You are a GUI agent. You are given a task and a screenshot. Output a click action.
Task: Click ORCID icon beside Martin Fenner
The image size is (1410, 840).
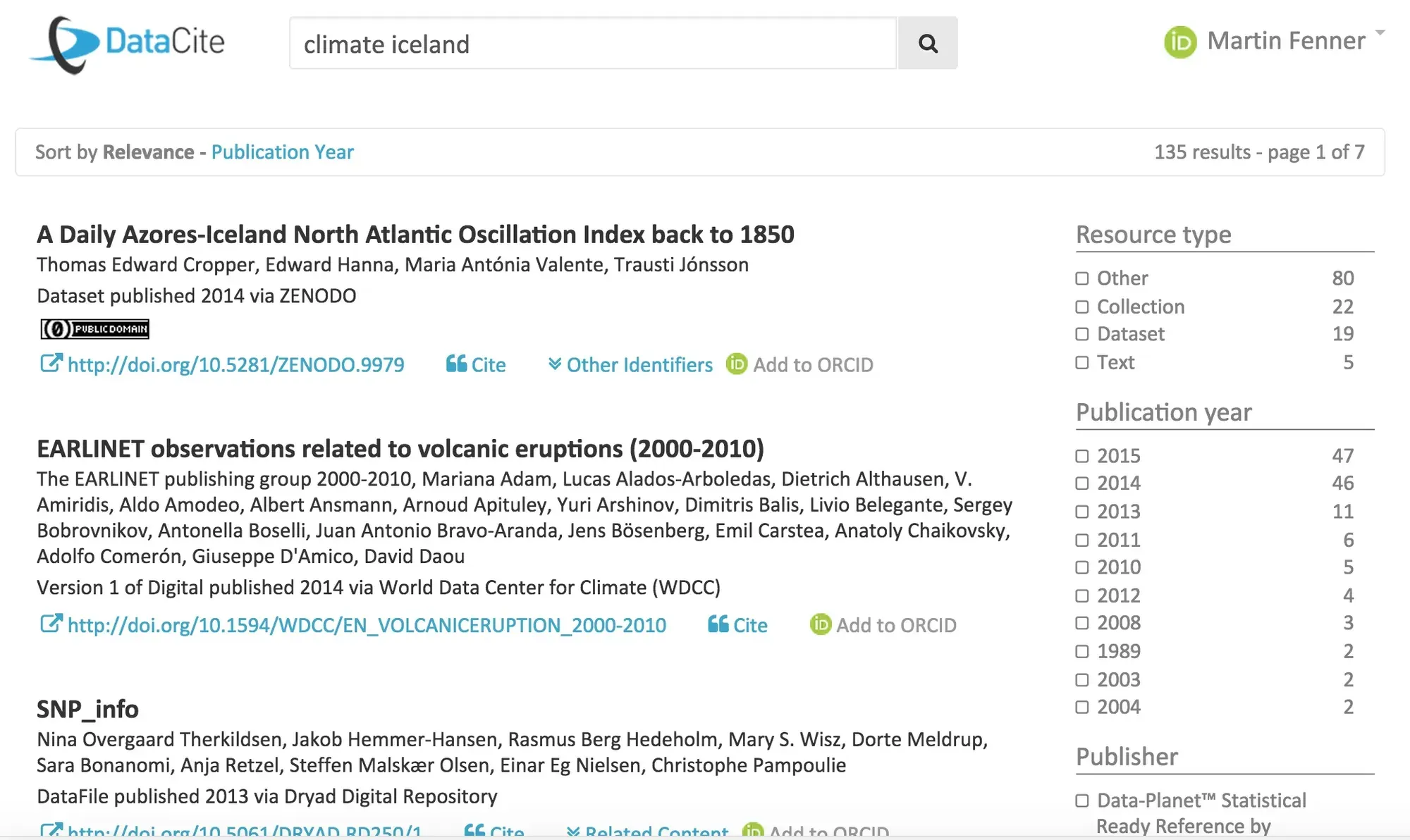[x=1179, y=42]
